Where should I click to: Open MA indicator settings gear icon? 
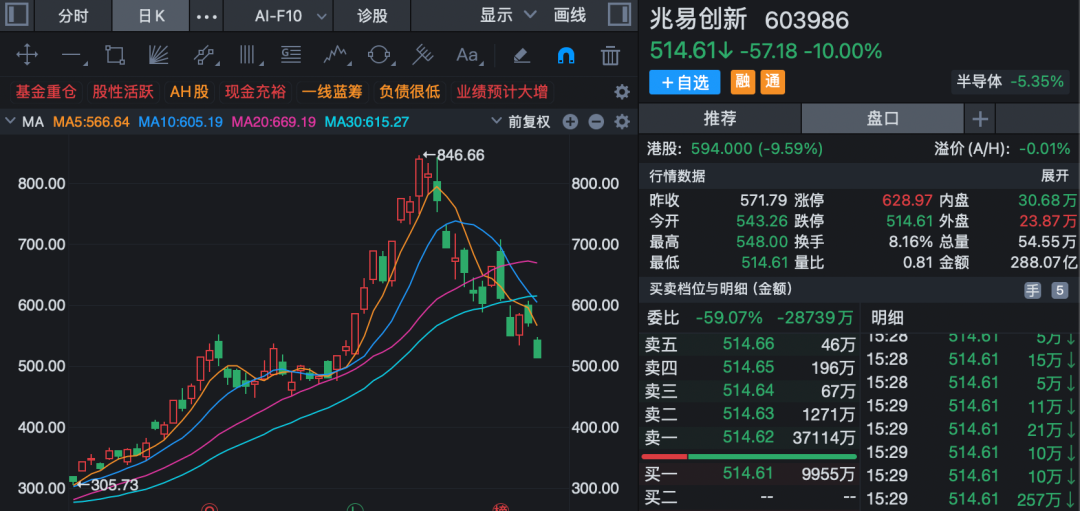(x=622, y=122)
